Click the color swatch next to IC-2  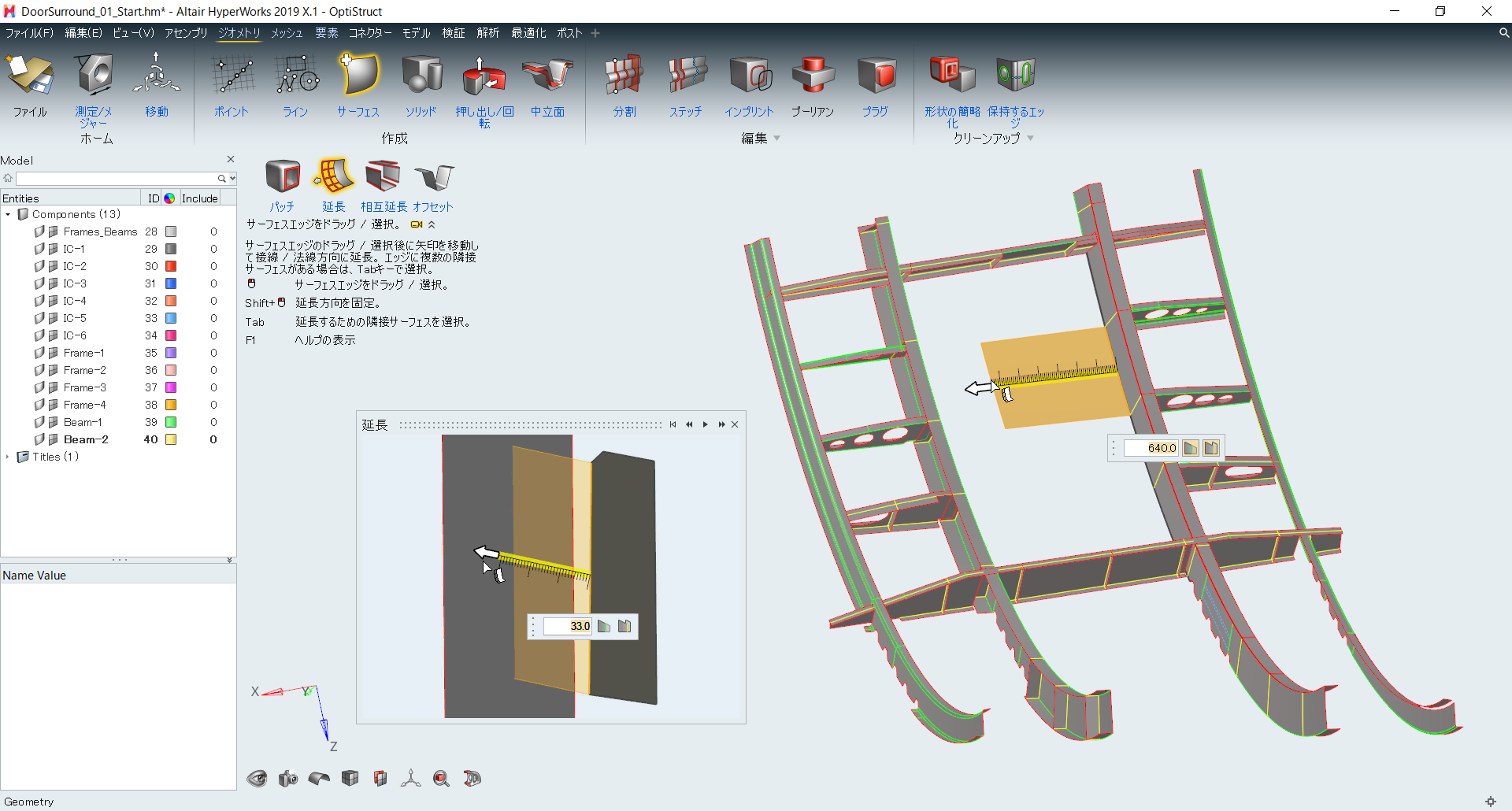point(169,265)
